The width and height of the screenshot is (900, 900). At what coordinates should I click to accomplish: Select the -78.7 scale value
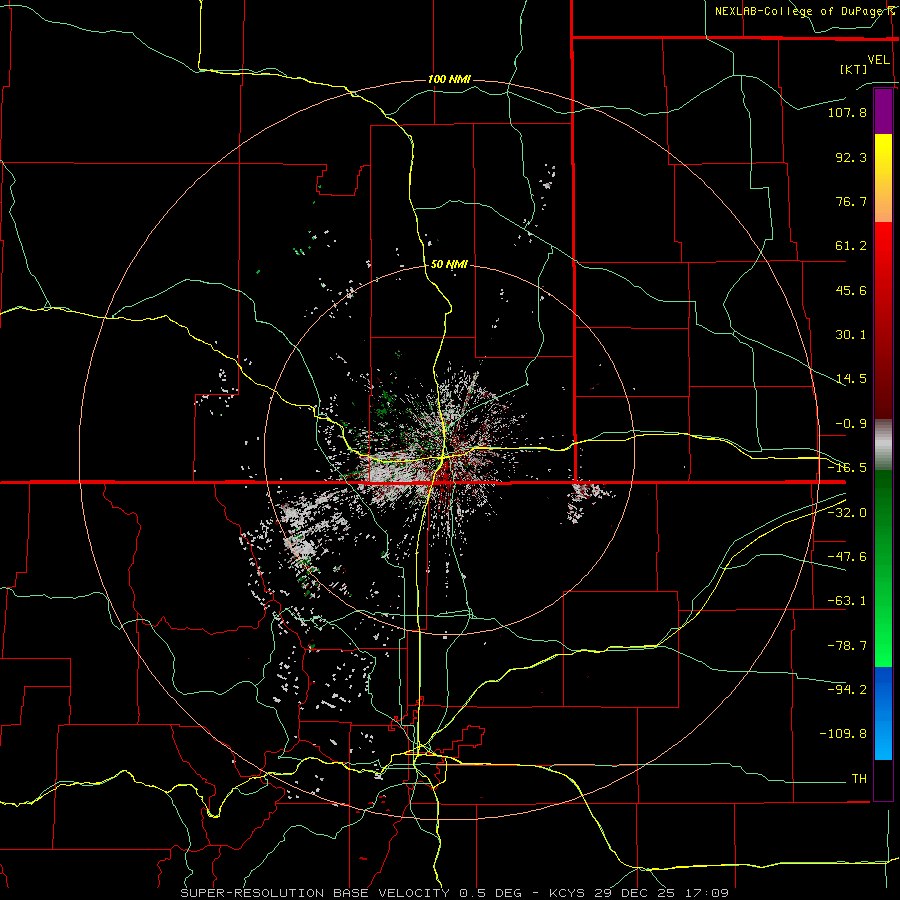847,646
